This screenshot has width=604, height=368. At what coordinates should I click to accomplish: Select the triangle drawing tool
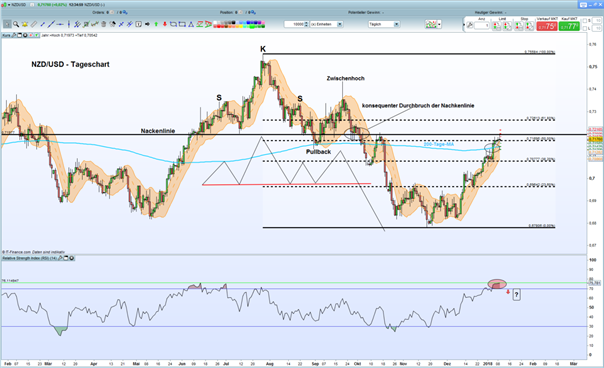click(191, 24)
